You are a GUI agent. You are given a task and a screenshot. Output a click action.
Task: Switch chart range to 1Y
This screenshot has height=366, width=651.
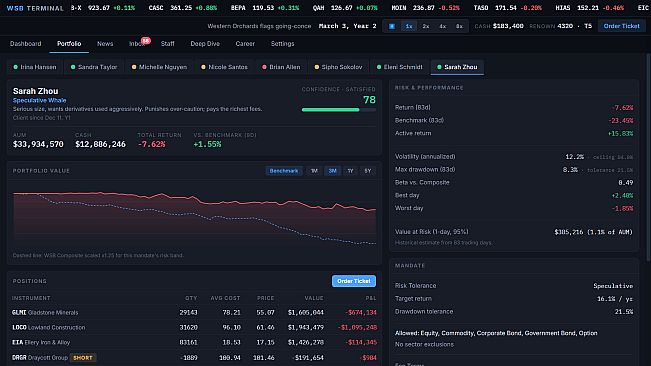pyautogui.click(x=350, y=171)
